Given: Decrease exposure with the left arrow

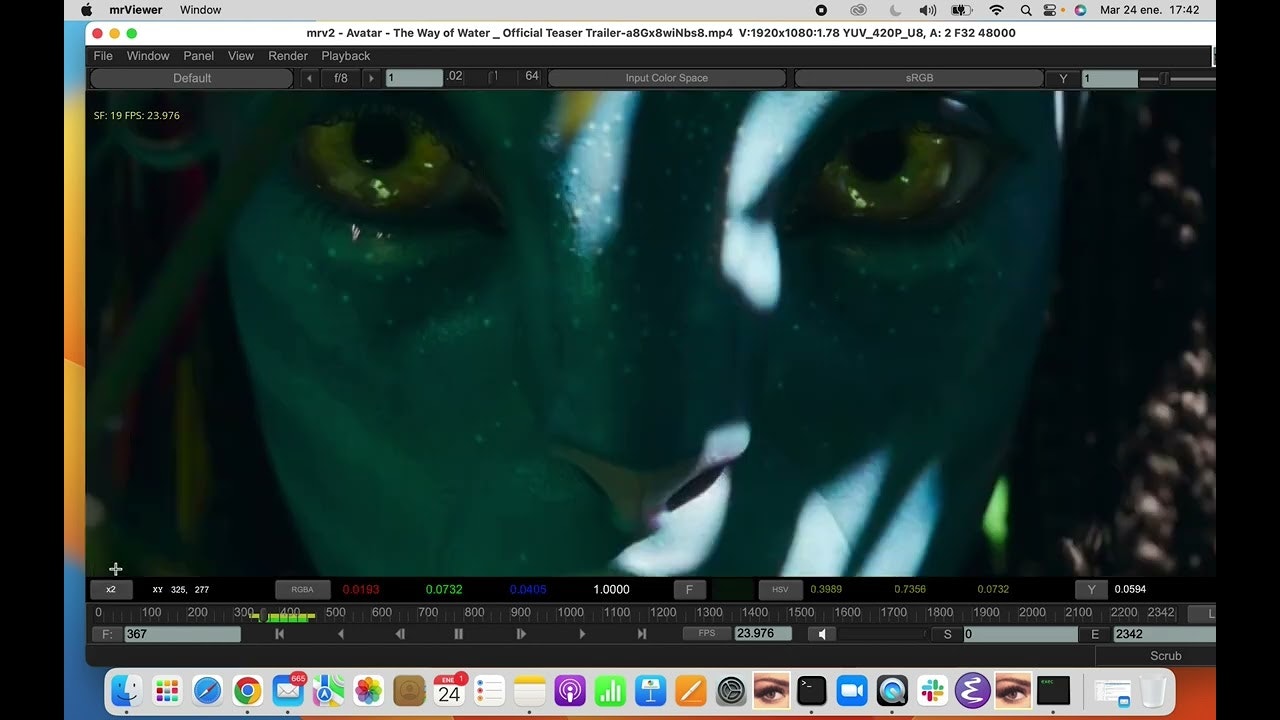Looking at the screenshot, I should (309, 78).
